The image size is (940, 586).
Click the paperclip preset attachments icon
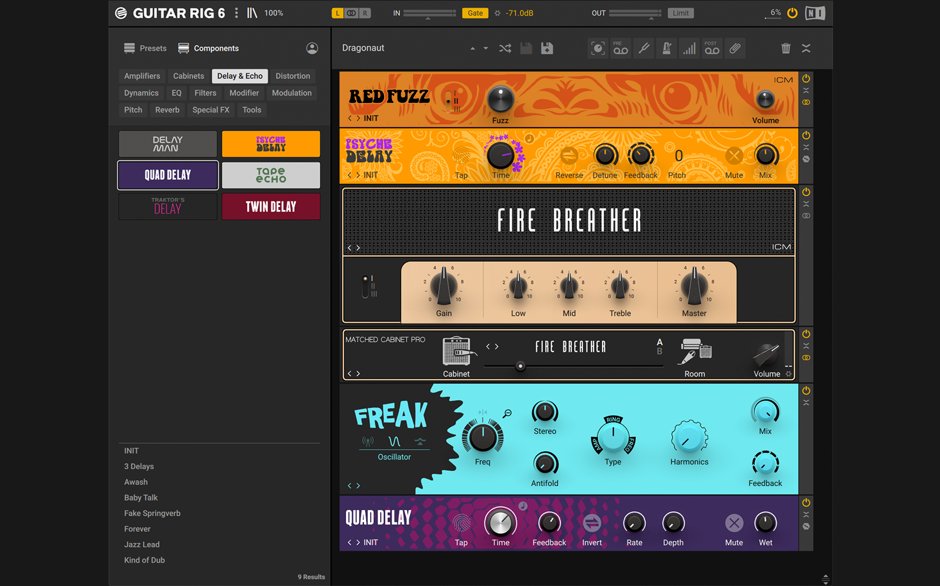click(735, 48)
